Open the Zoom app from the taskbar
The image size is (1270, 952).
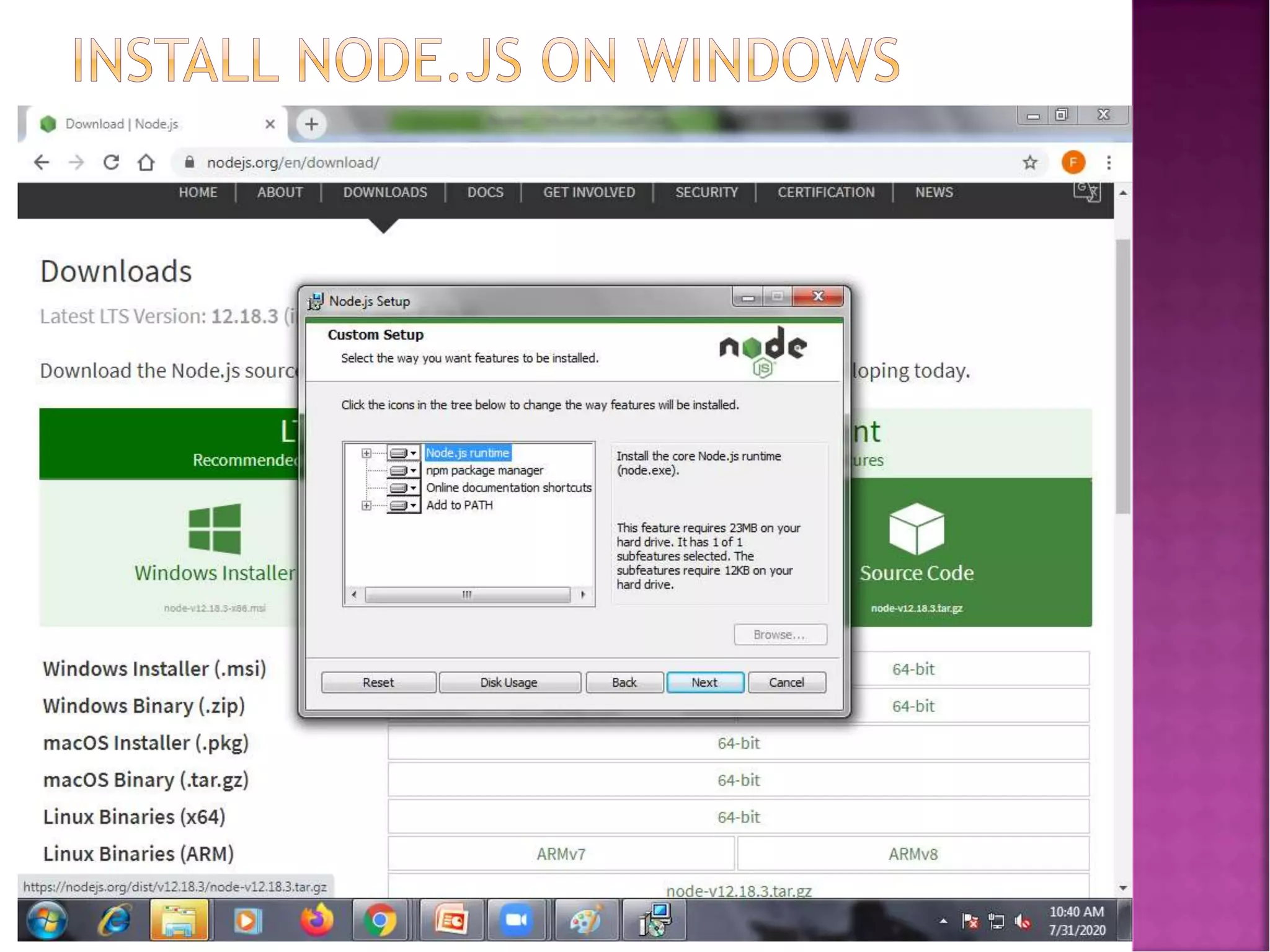point(516,920)
